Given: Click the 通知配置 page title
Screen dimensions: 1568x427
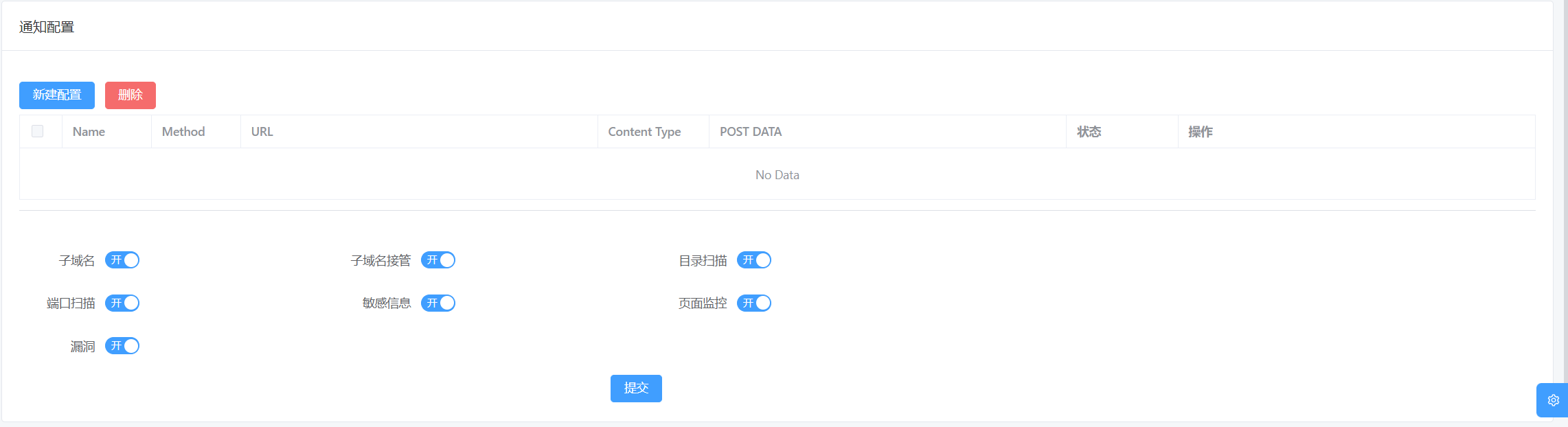Looking at the screenshot, I should (46, 27).
